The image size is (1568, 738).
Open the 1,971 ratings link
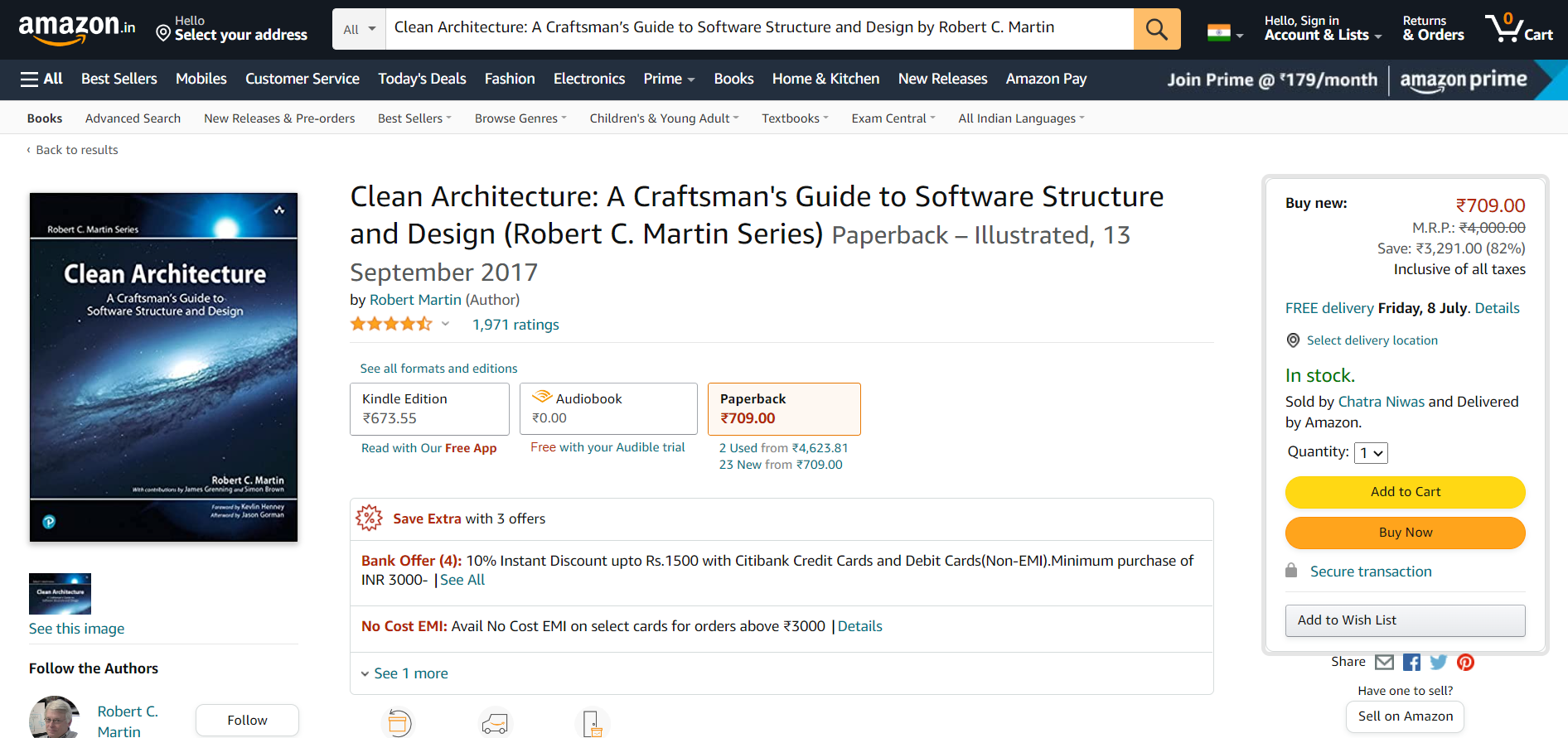[515, 325]
